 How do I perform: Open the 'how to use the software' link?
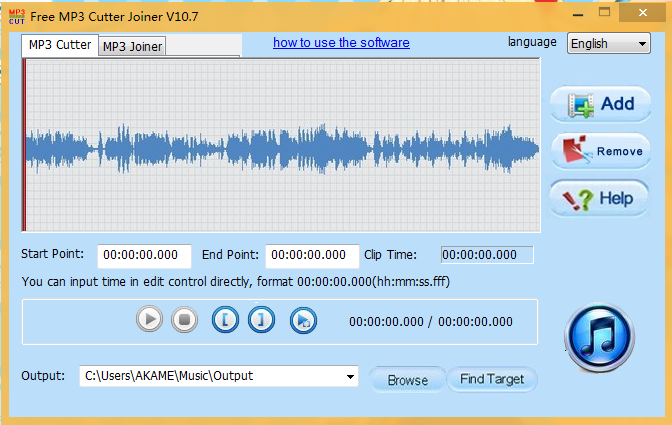click(x=341, y=43)
